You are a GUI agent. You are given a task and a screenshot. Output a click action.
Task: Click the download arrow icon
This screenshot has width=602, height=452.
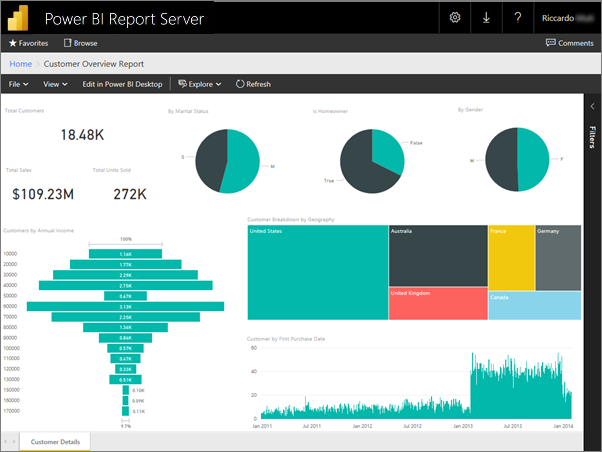486,18
